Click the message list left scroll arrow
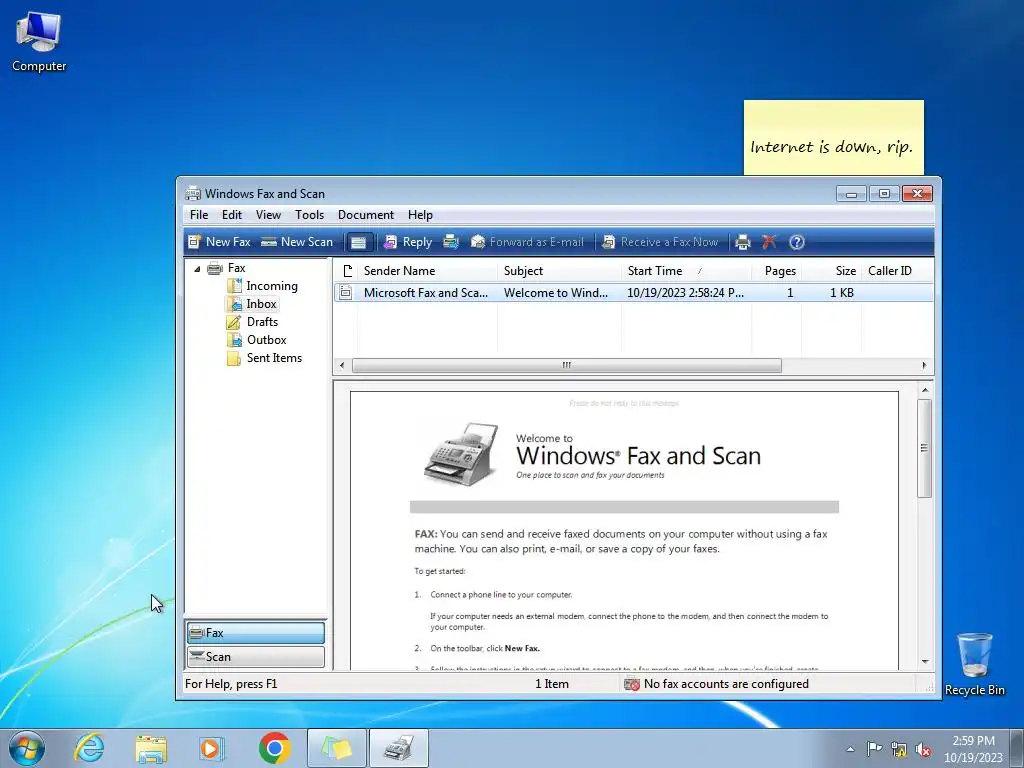1024x768 pixels. click(x=342, y=366)
